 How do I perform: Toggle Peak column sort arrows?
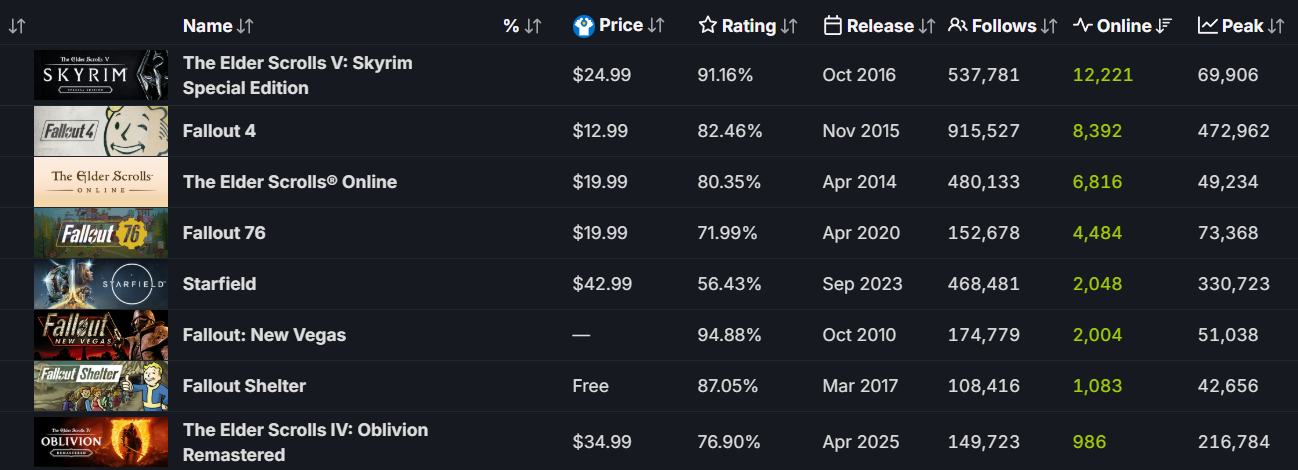pyautogui.click(x=1276, y=26)
